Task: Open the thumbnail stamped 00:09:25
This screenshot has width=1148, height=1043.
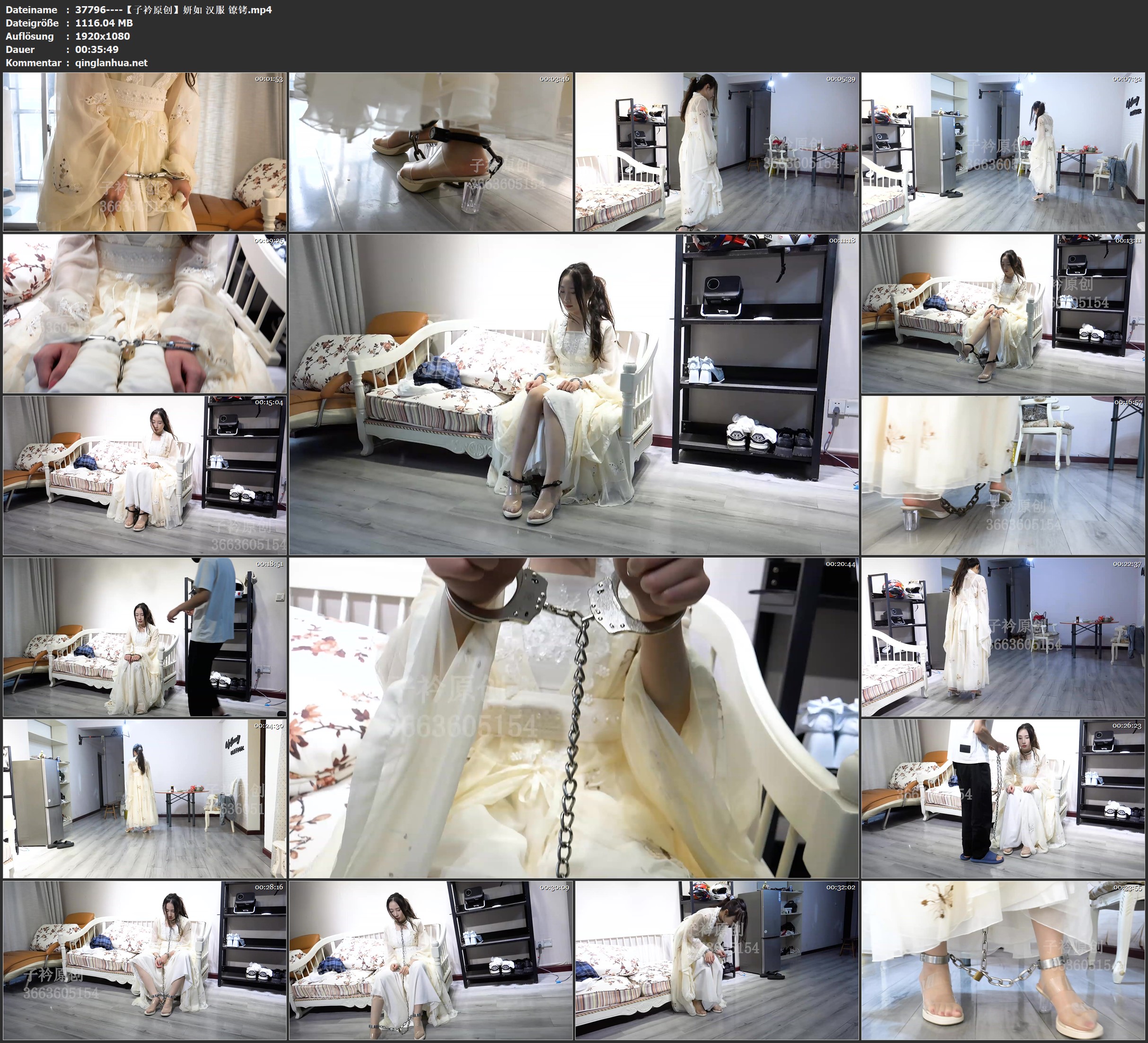Action: coord(145,313)
